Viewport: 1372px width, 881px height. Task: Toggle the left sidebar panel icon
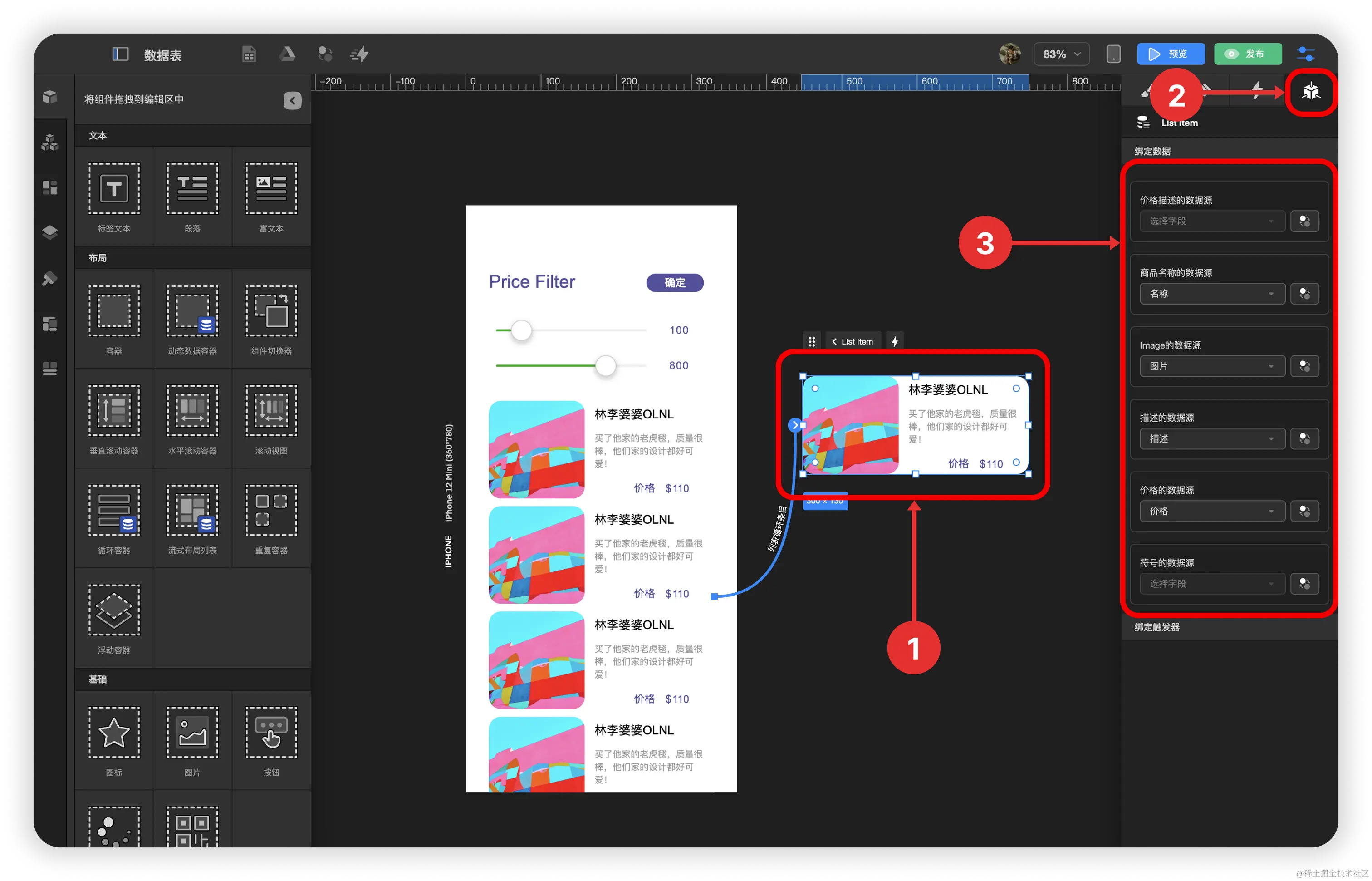(x=120, y=54)
